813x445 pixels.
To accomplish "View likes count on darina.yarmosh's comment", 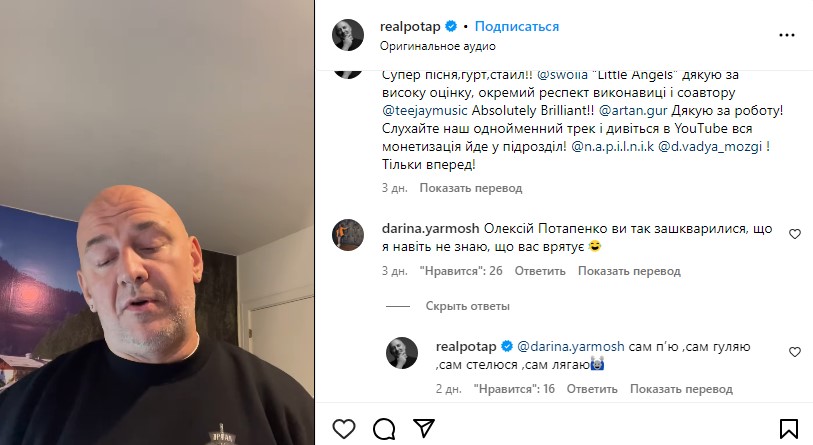I will [461, 271].
